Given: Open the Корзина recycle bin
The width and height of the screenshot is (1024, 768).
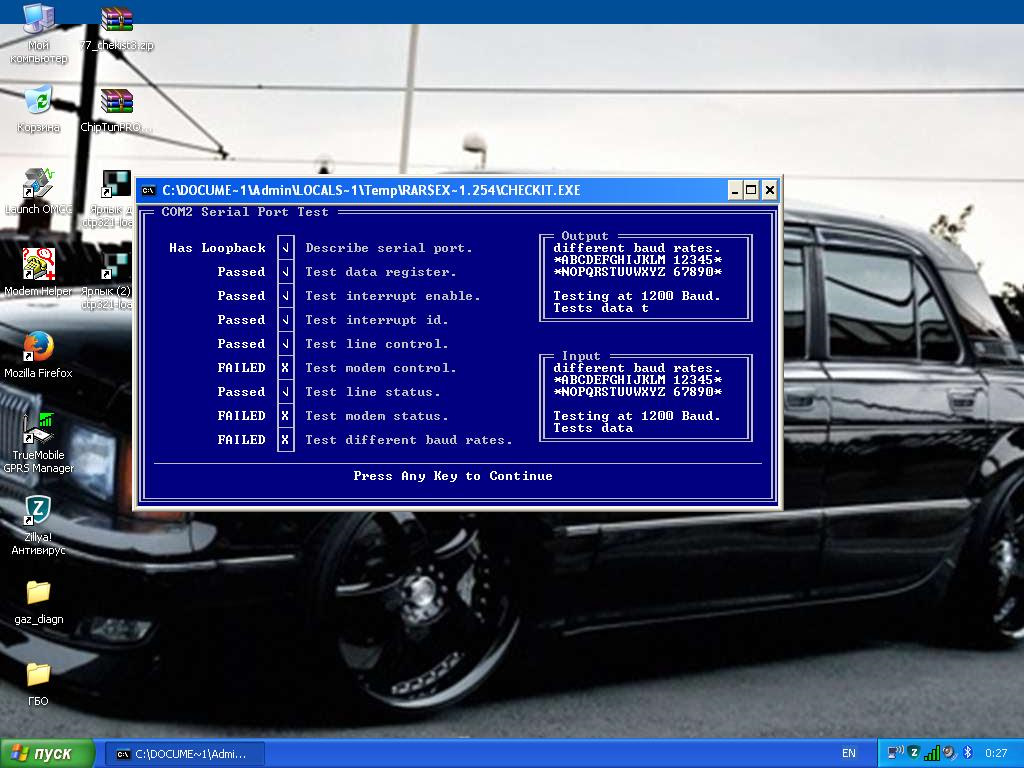Looking at the screenshot, I should pos(38,100).
